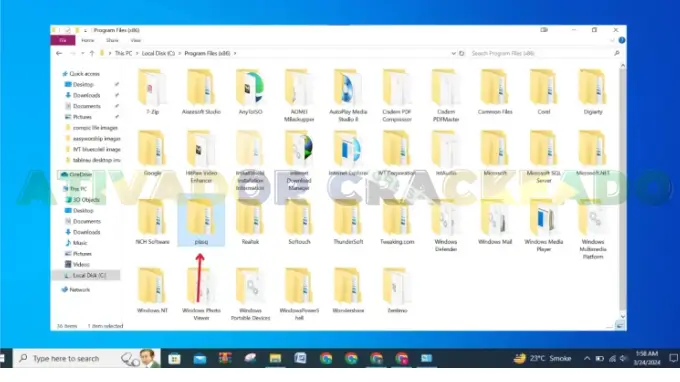Open the Windows Portable Devices folder

coord(250,294)
